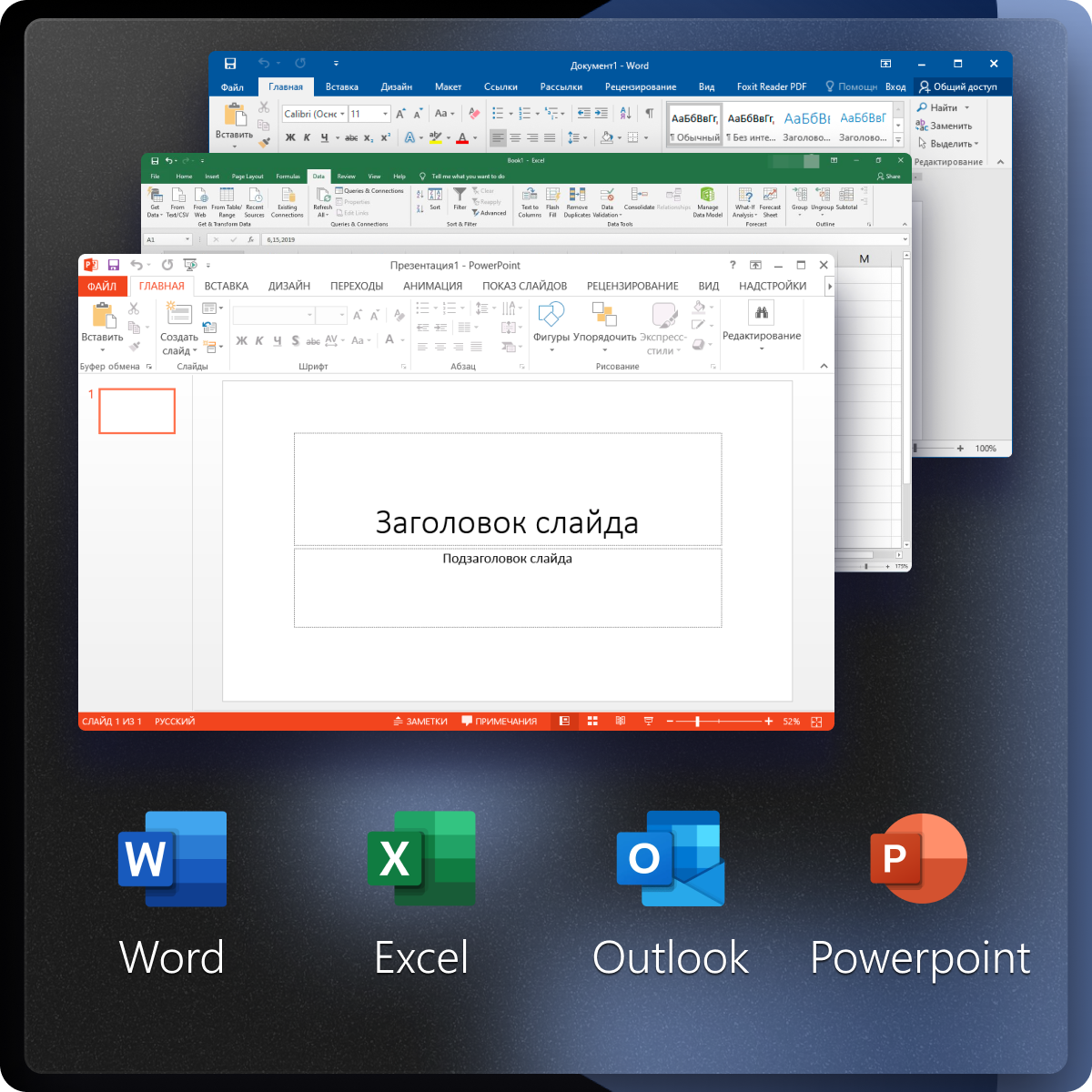This screenshot has width=1092, height=1092.
Task: Click Existing Connections in Excel ribbon
Action: (x=287, y=202)
